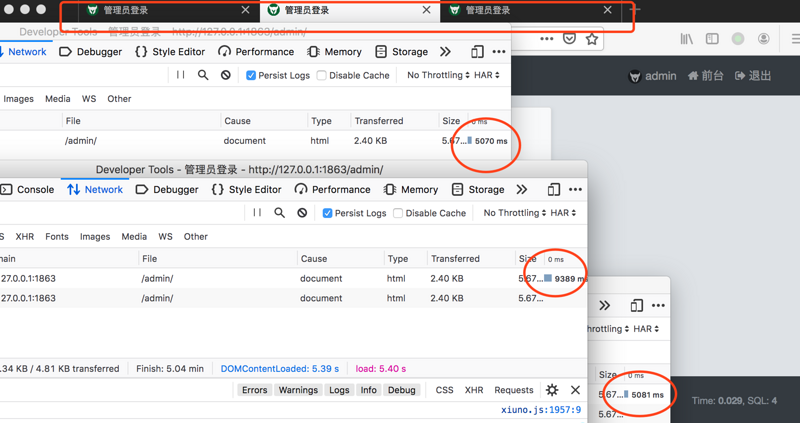The image size is (800, 423).
Task: Bookmark this page with the star icon
Action: coord(591,39)
